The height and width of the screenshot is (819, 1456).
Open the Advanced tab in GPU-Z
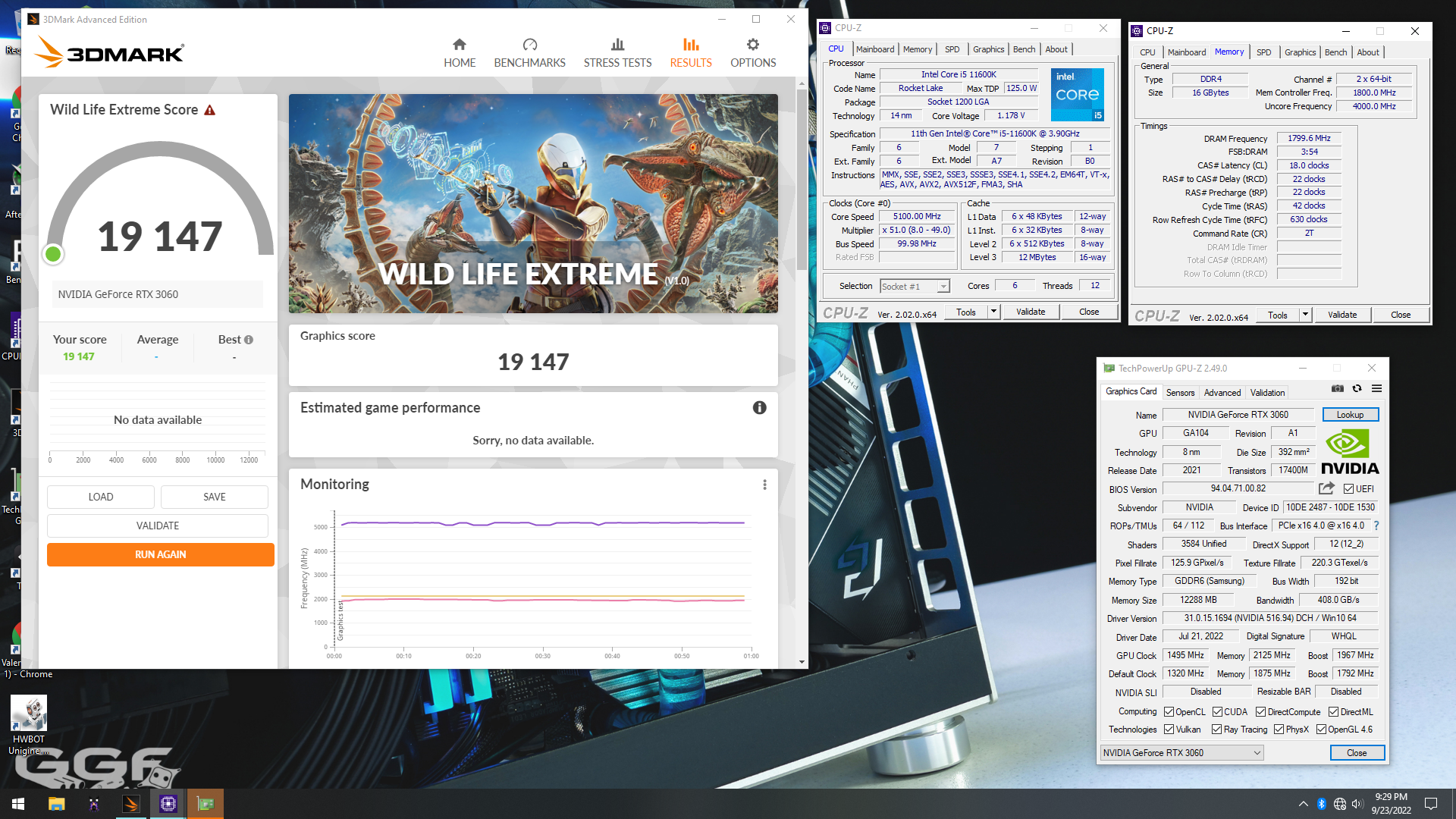(x=1222, y=393)
